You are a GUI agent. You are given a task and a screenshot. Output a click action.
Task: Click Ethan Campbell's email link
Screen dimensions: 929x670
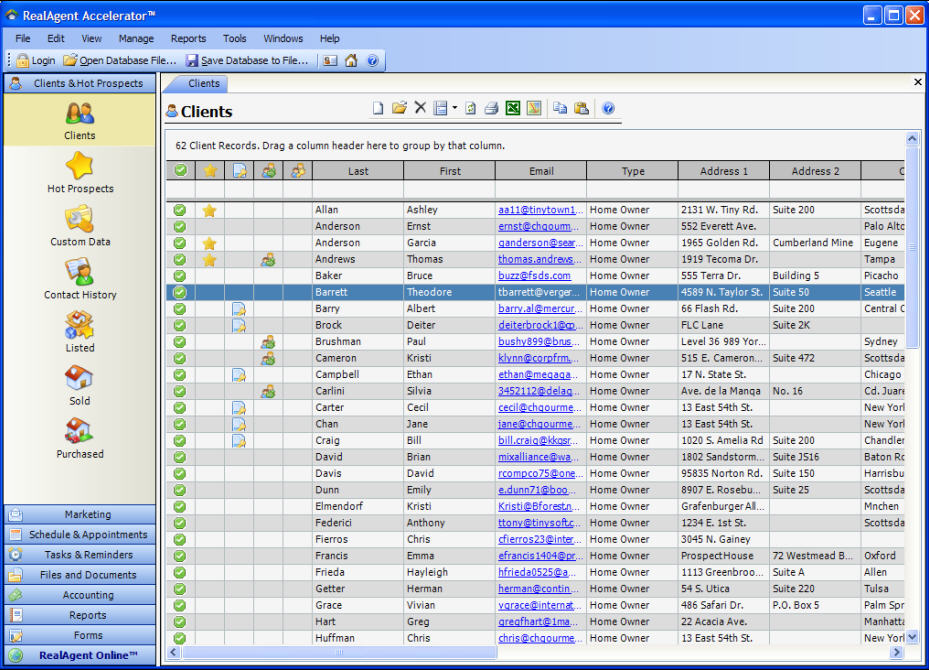[x=537, y=374]
